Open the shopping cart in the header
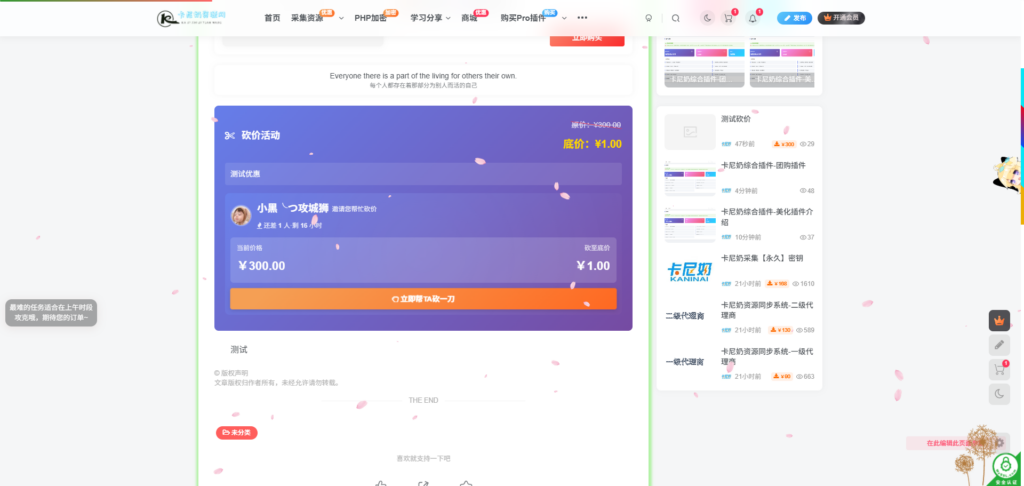 [728, 18]
